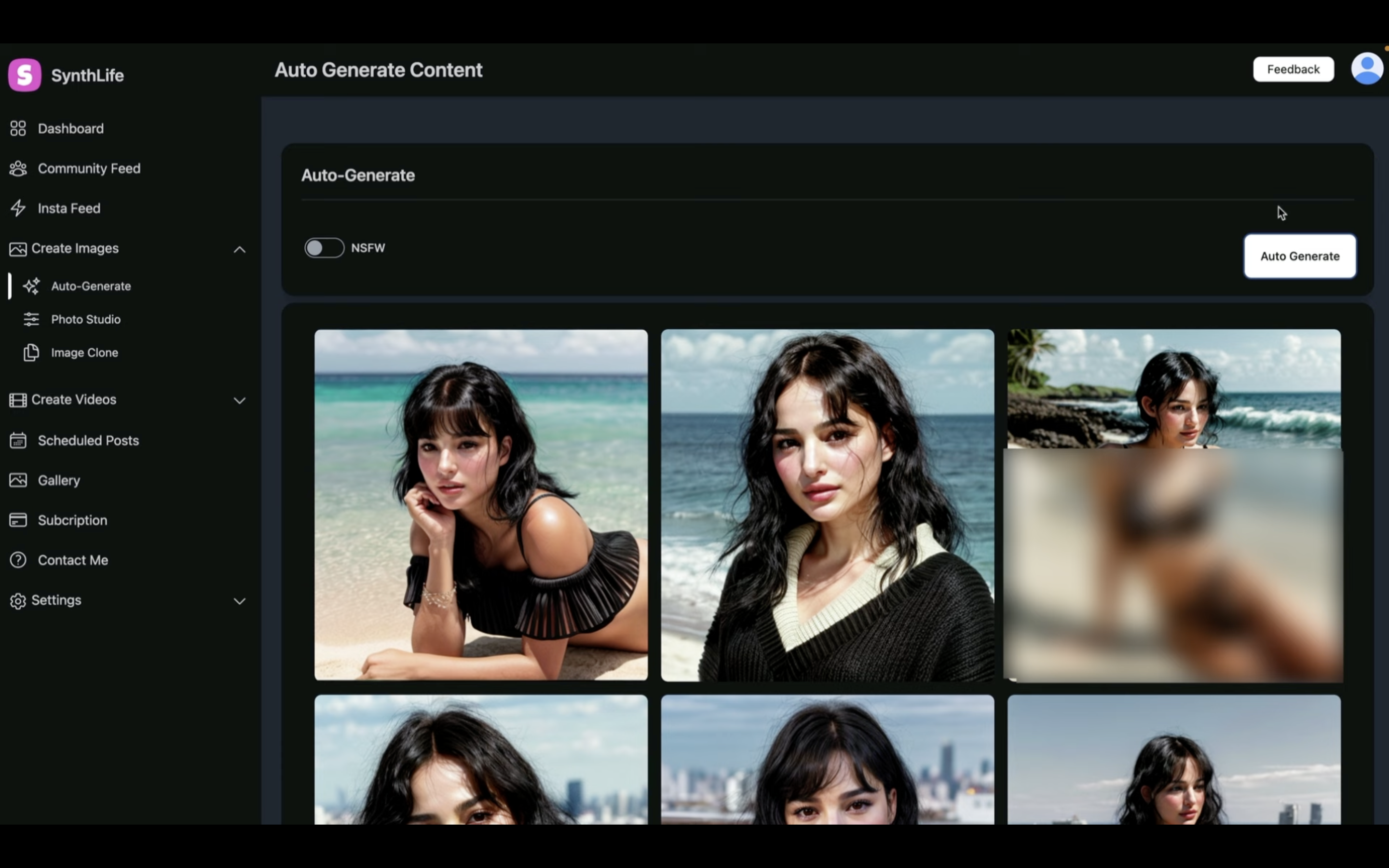
Task: Open Gallery in the sidebar
Action: pyautogui.click(x=58, y=480)
